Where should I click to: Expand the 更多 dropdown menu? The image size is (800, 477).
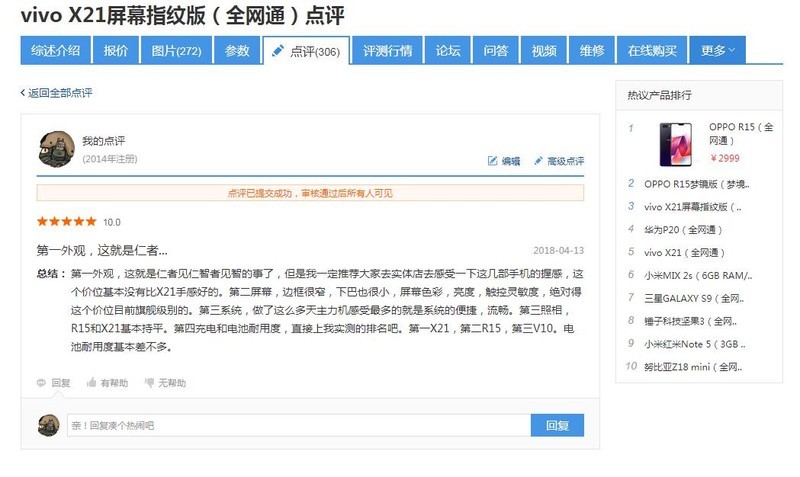pyautogui.click(x=718, y=51)
